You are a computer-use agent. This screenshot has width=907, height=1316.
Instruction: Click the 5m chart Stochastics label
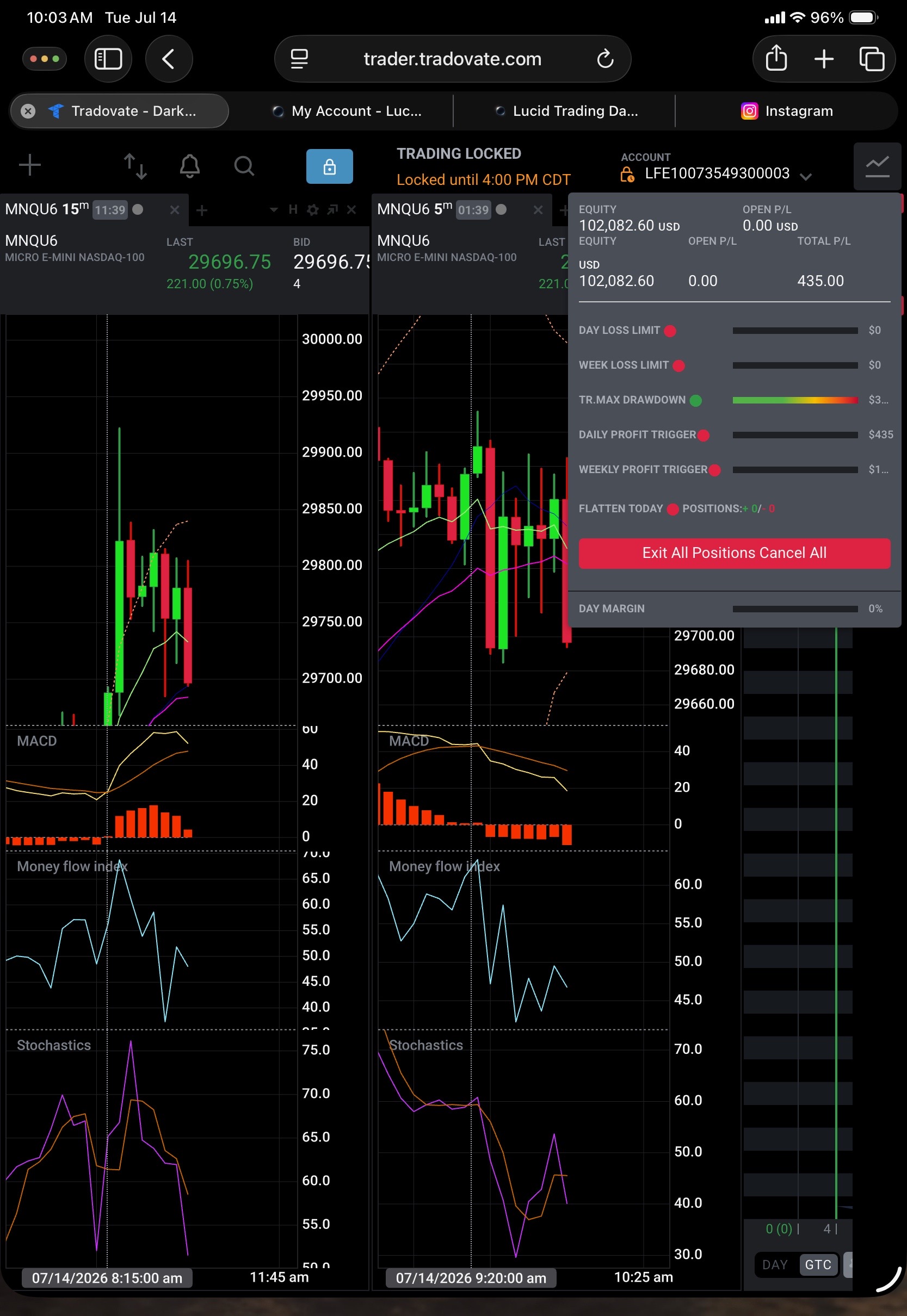426,1045
